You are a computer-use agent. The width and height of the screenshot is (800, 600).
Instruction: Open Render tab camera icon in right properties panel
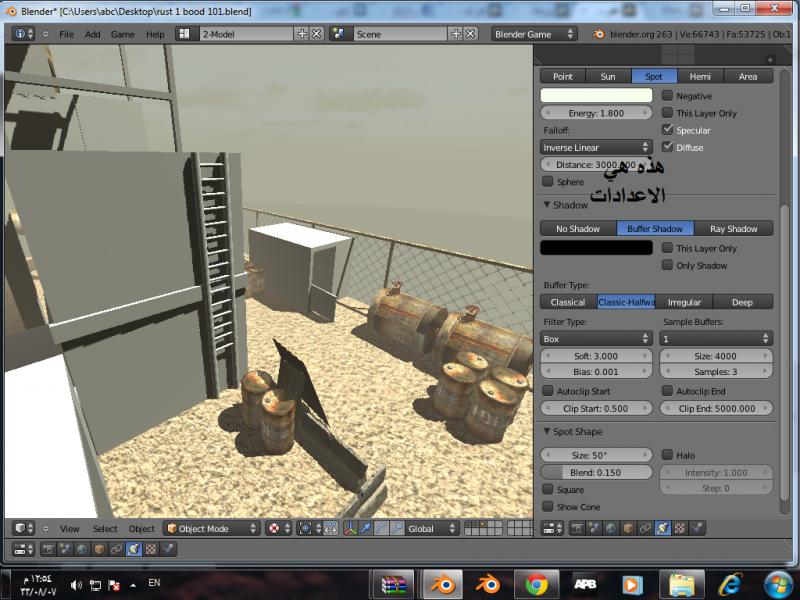tap(577, 528)
